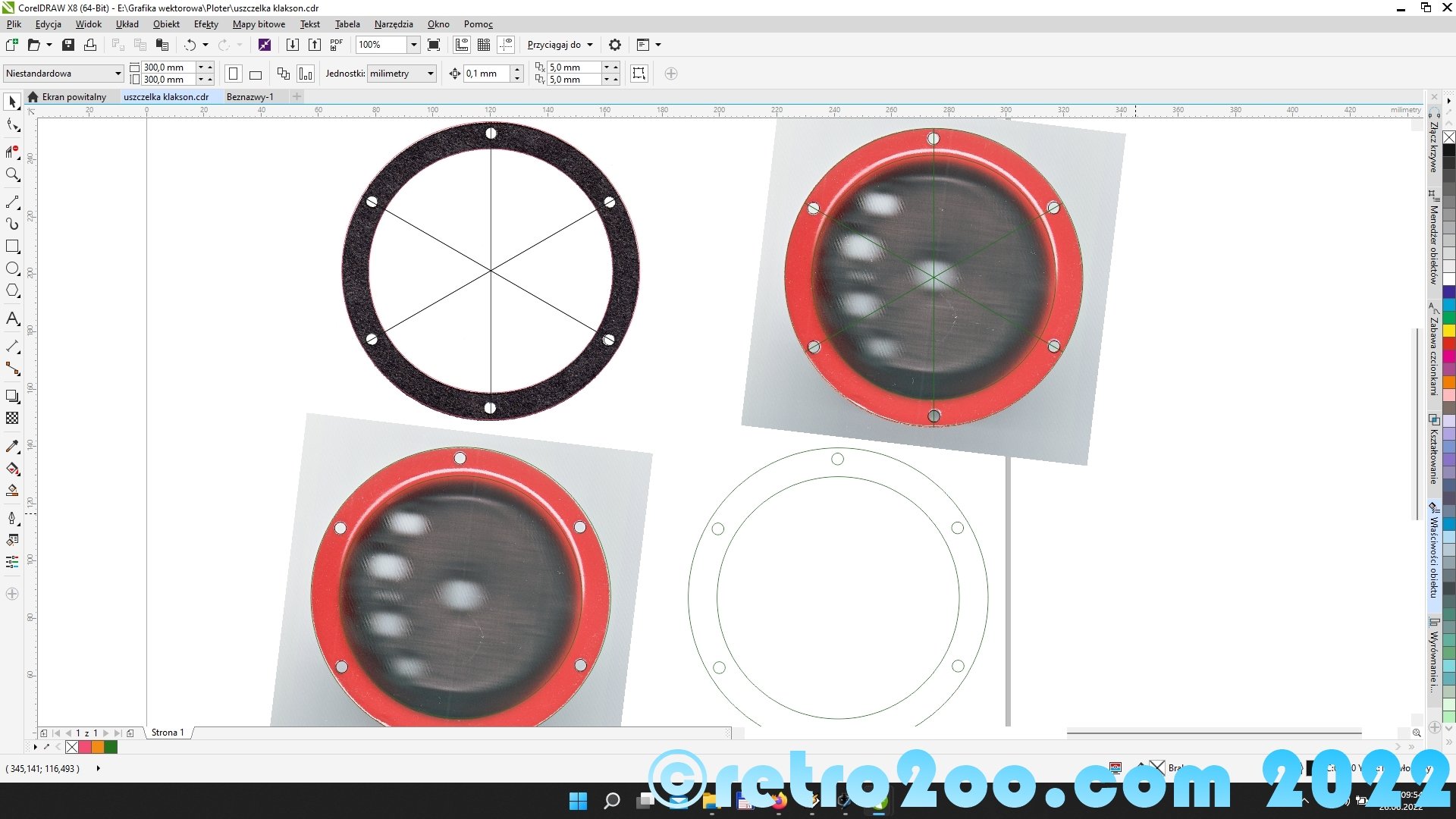Screen dimensions: 1456x819
Task: Select the Shape edit tool
Action: [12, 125]
